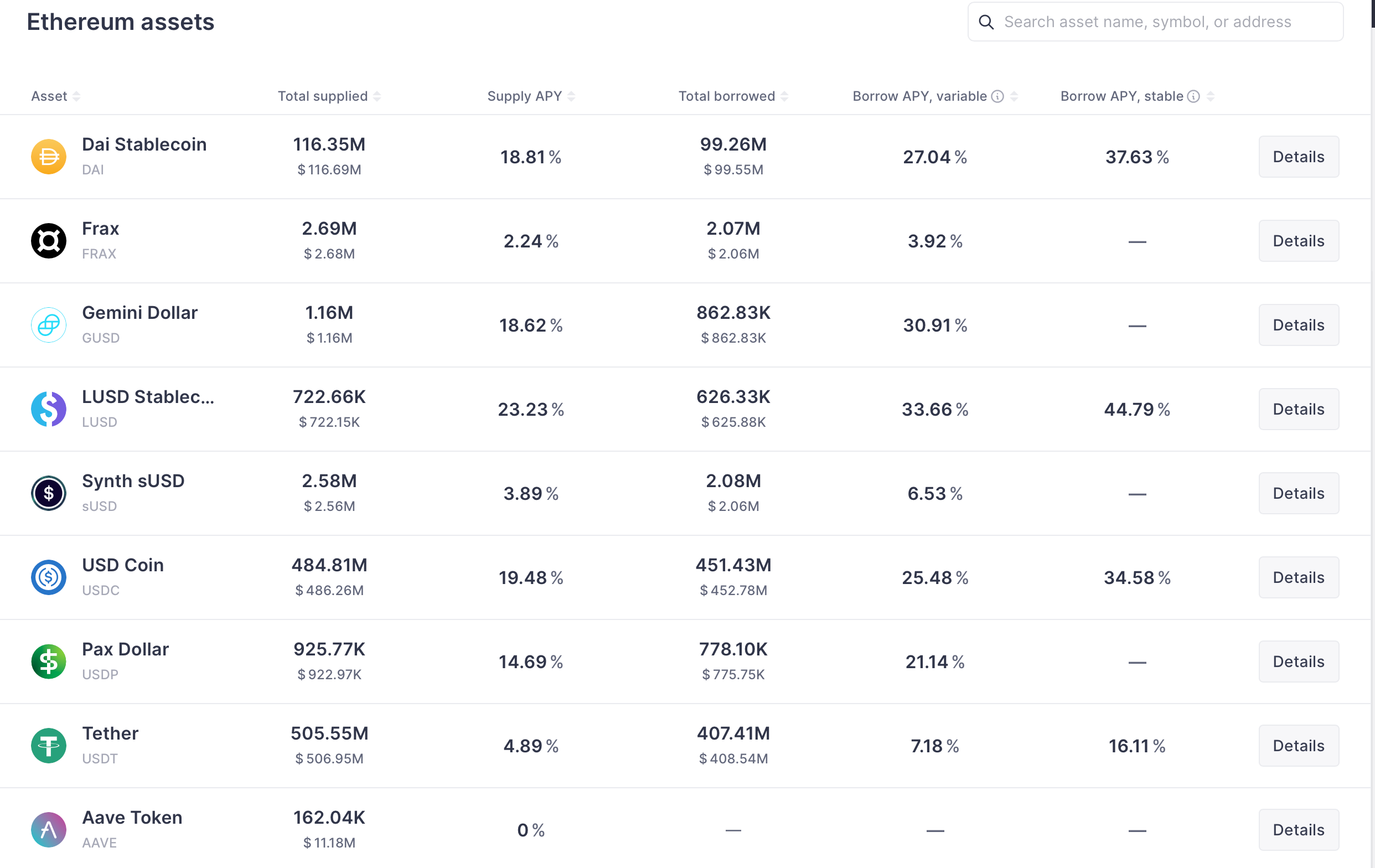This screenshot has width=1375, height=868.
Task: Click USD Coin total supplied 484.81M
Action: pos(329,565)
